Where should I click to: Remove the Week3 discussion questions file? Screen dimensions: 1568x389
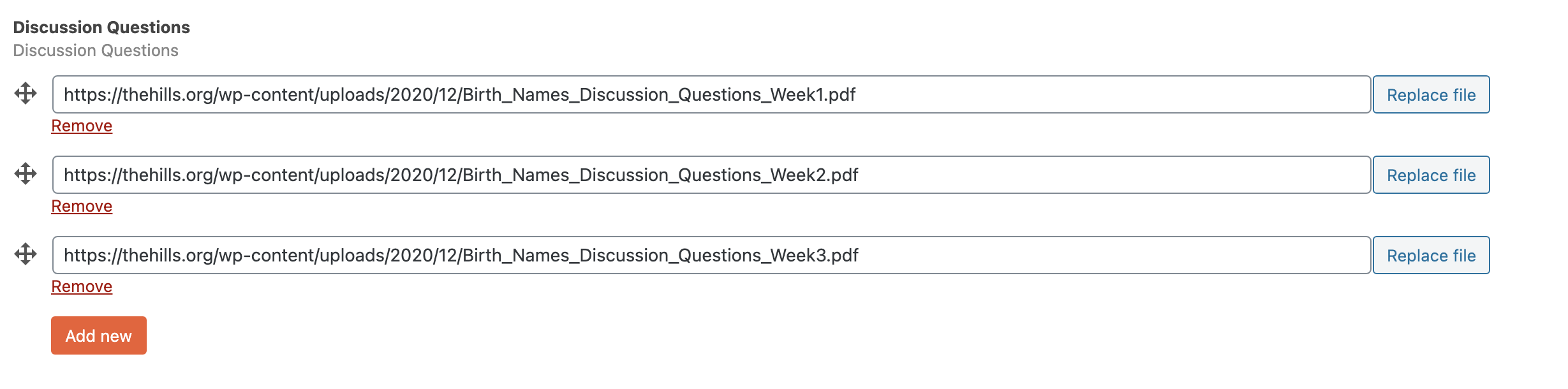click(x=82, y=286)
